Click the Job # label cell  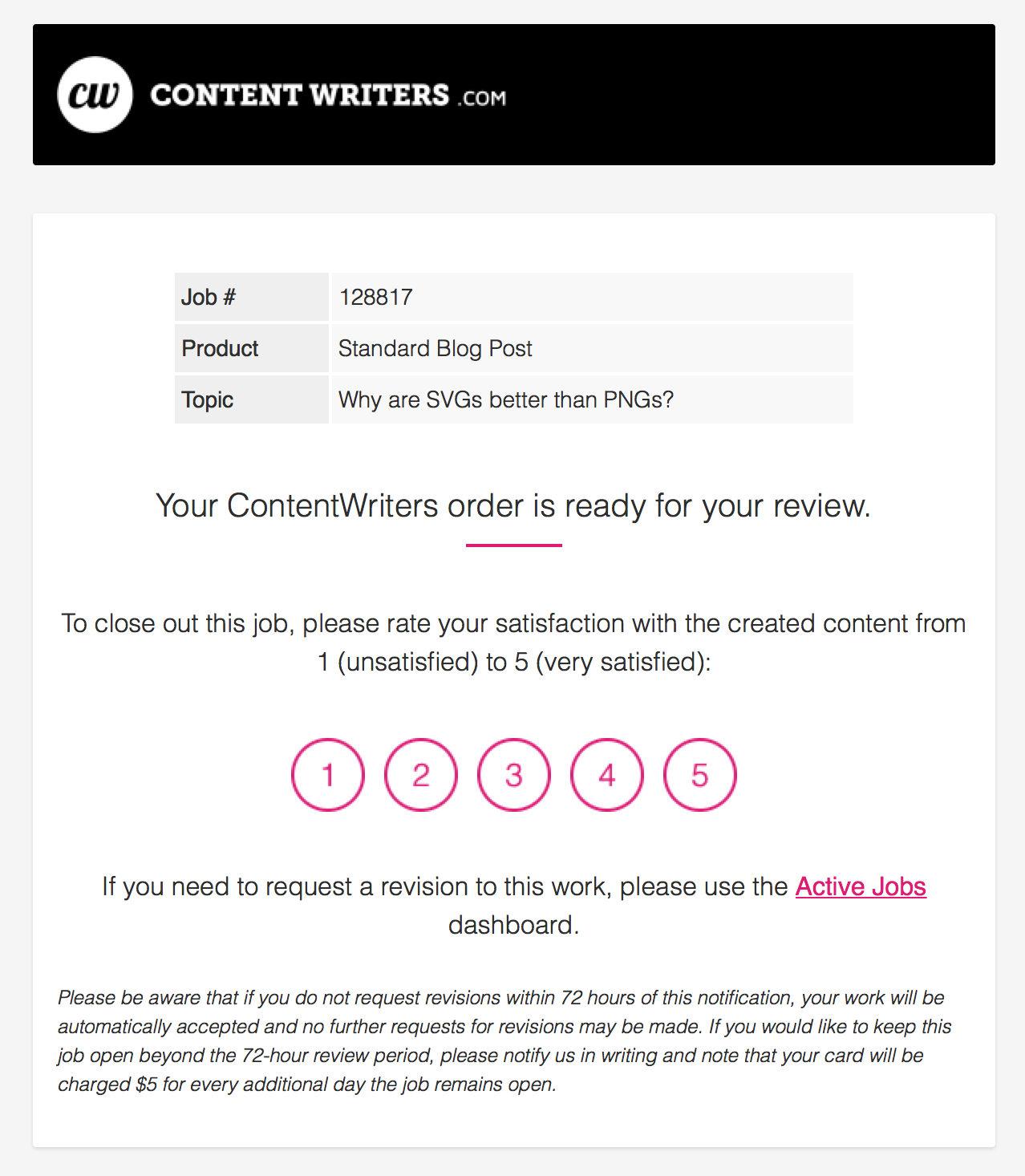click(x=252, y=297)
